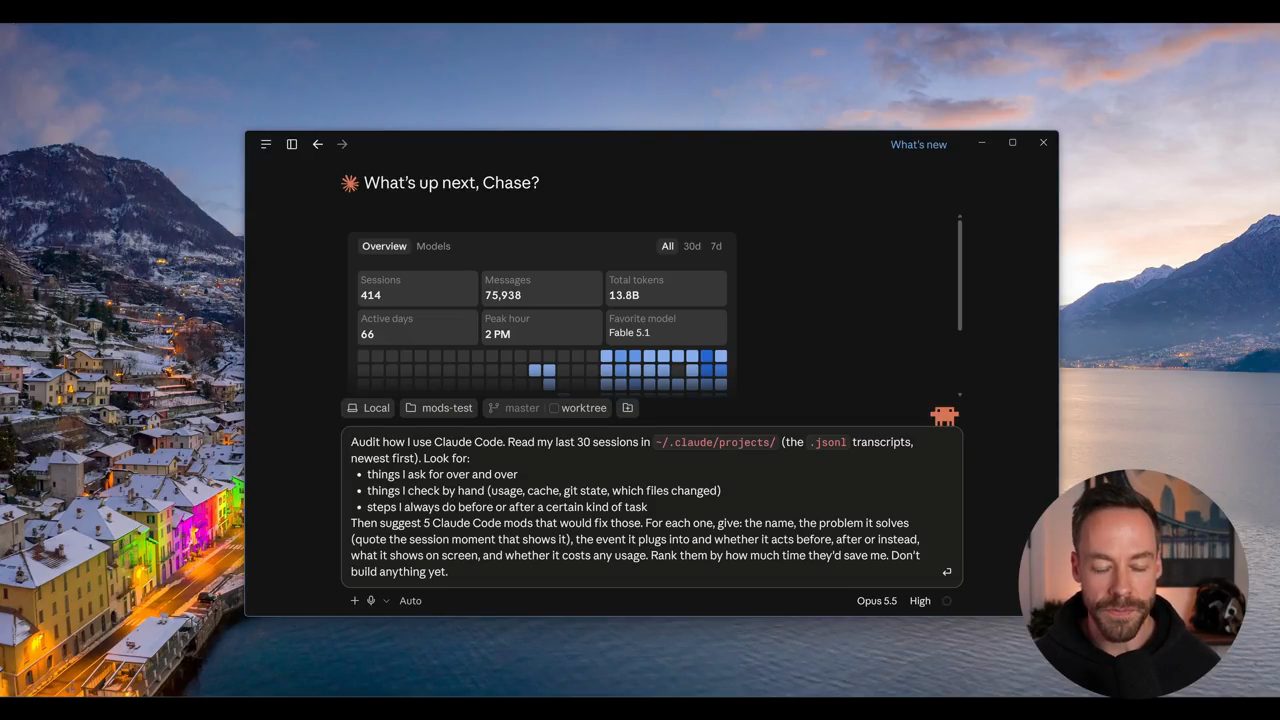
Task: Click into the prompt text input box
Action: pyautogui.click(x=652, y=507)
